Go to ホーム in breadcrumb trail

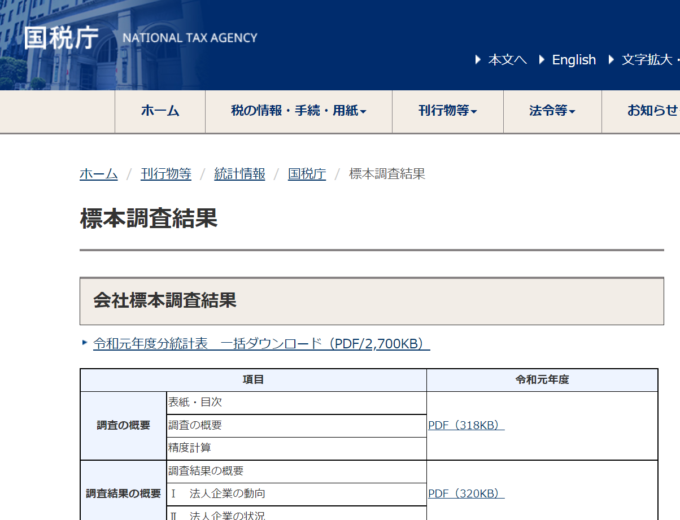(x=98, y=174)
